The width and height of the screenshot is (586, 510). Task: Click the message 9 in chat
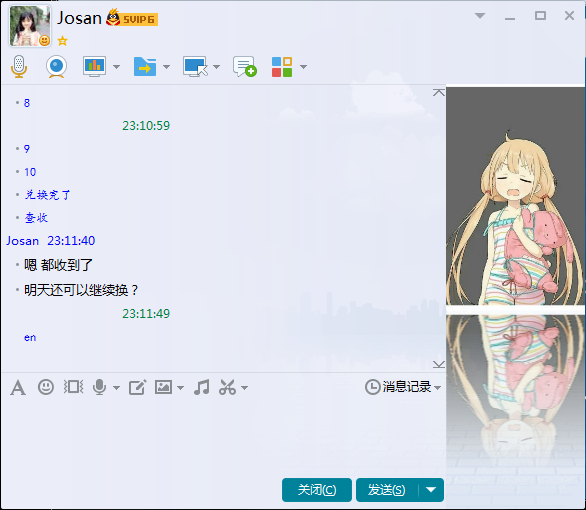point(27,149)
